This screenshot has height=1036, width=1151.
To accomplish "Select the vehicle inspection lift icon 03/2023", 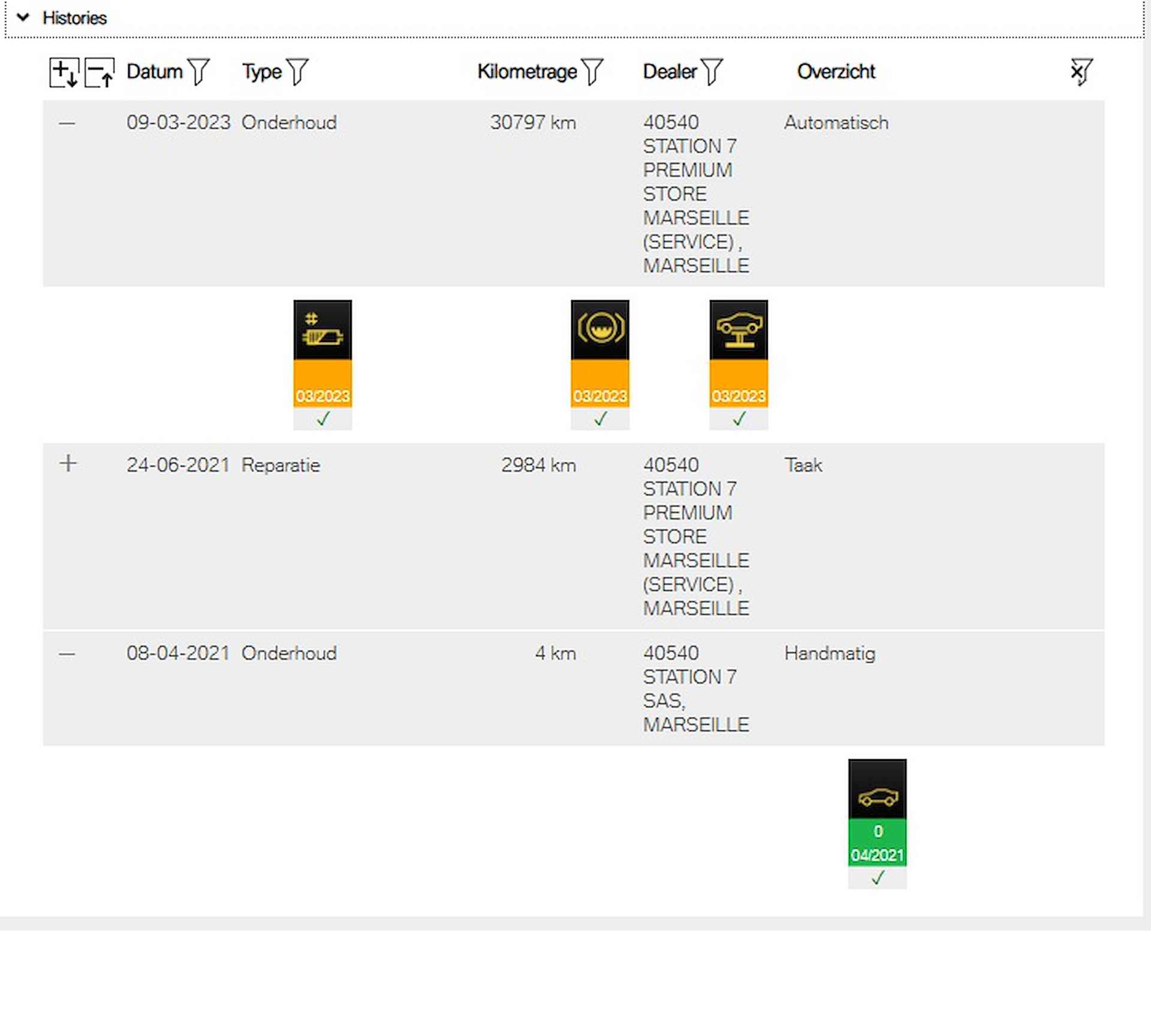I will [x=739, y=364].
